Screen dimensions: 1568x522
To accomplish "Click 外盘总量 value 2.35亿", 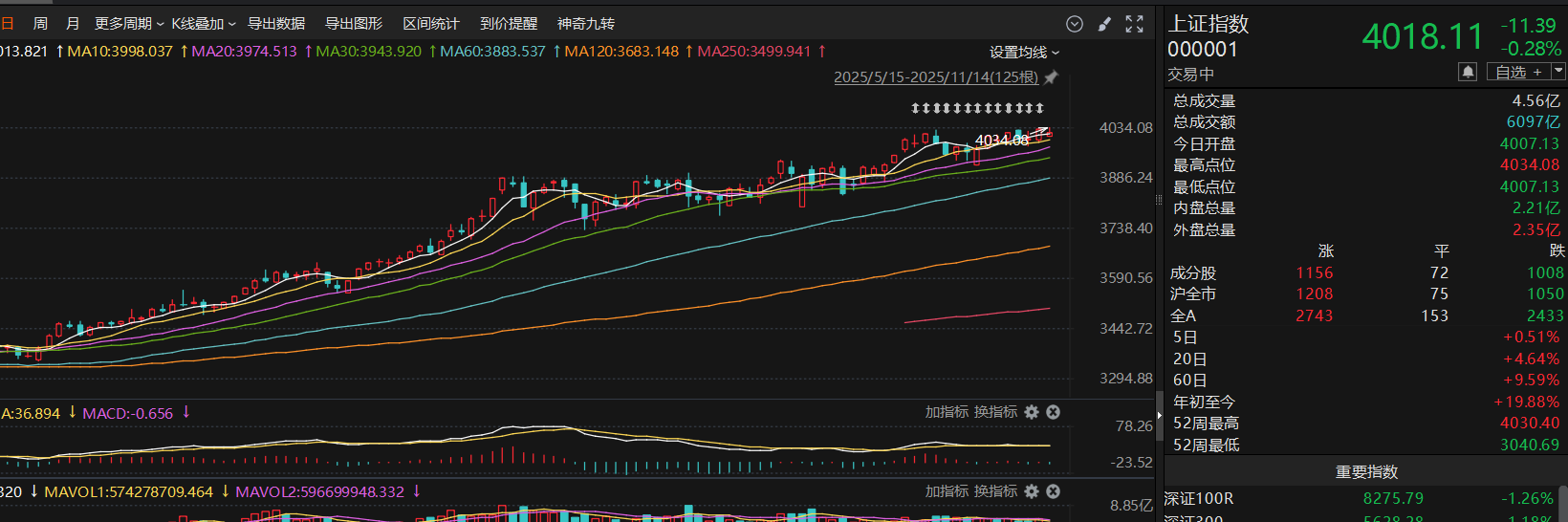I will tap(1535, 230).
